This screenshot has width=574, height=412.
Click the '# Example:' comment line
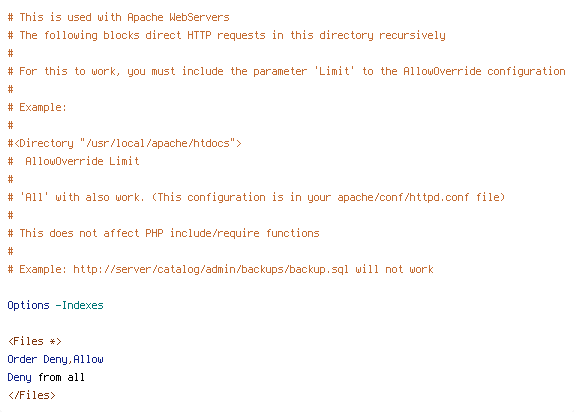[37, 107]
